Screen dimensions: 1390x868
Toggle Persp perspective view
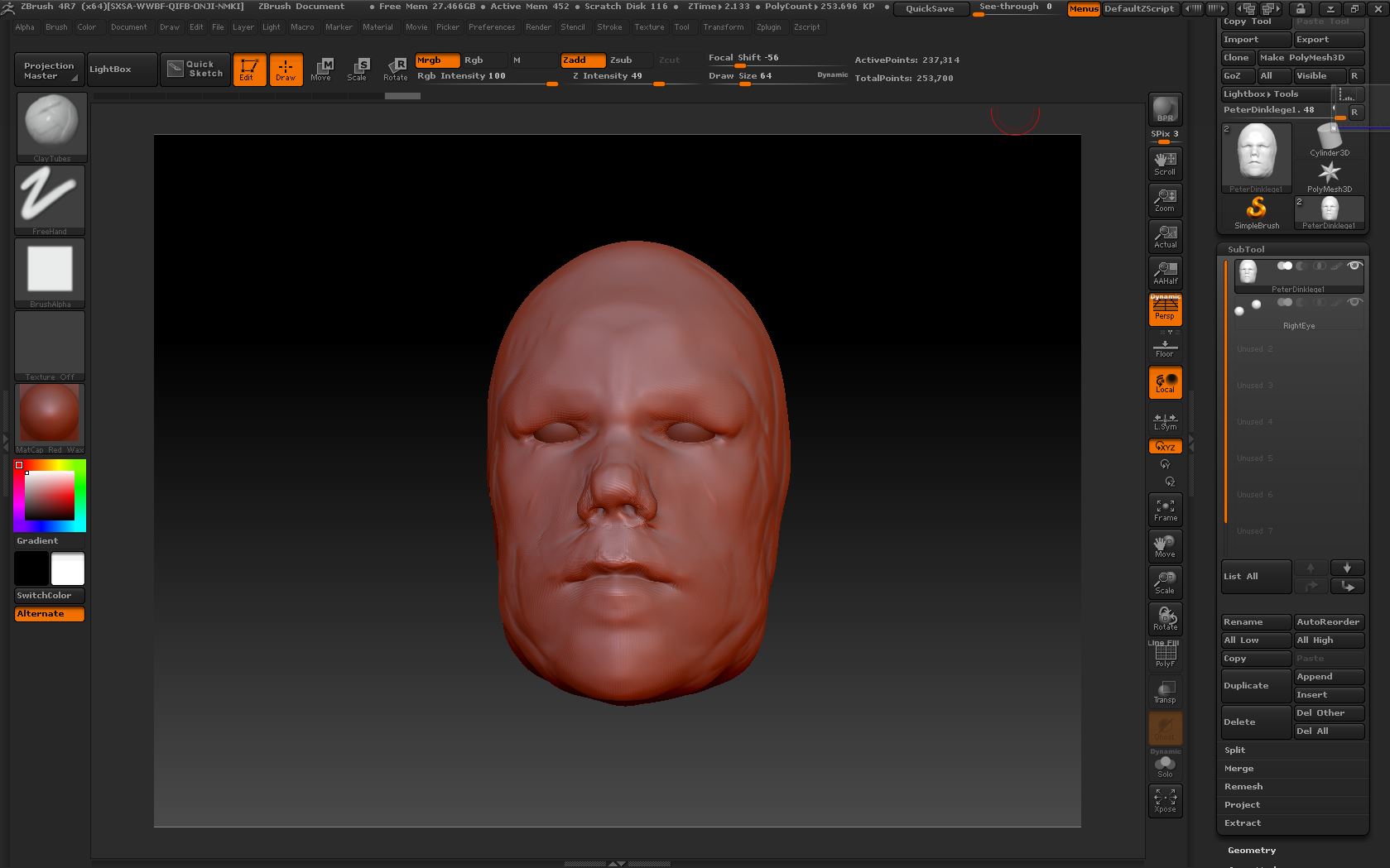tap(1165, 309)
